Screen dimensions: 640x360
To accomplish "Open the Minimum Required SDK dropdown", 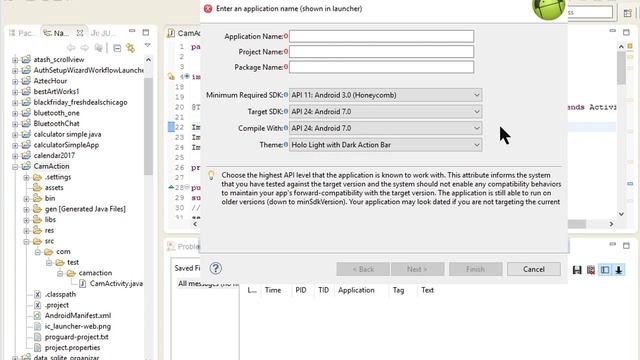I will click(x=385, y=95).
